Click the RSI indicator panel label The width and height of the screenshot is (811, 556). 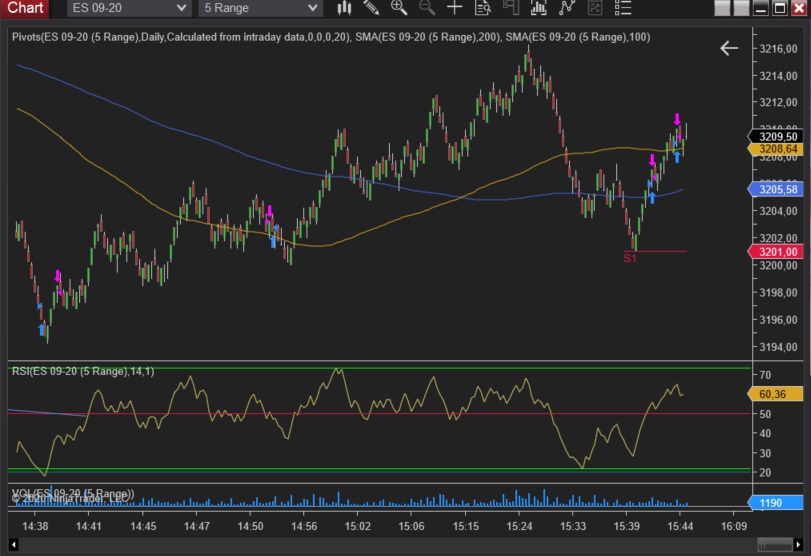coord(83,372)
